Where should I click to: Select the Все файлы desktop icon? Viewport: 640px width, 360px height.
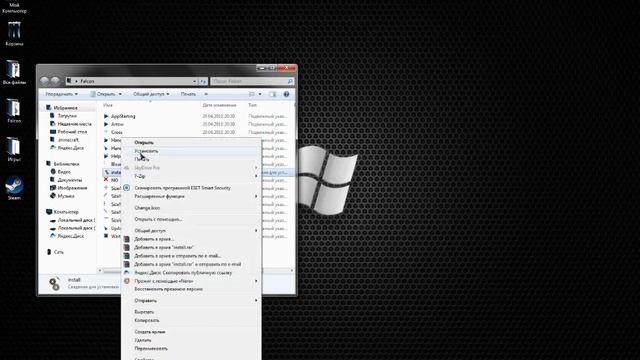(14, 72)
